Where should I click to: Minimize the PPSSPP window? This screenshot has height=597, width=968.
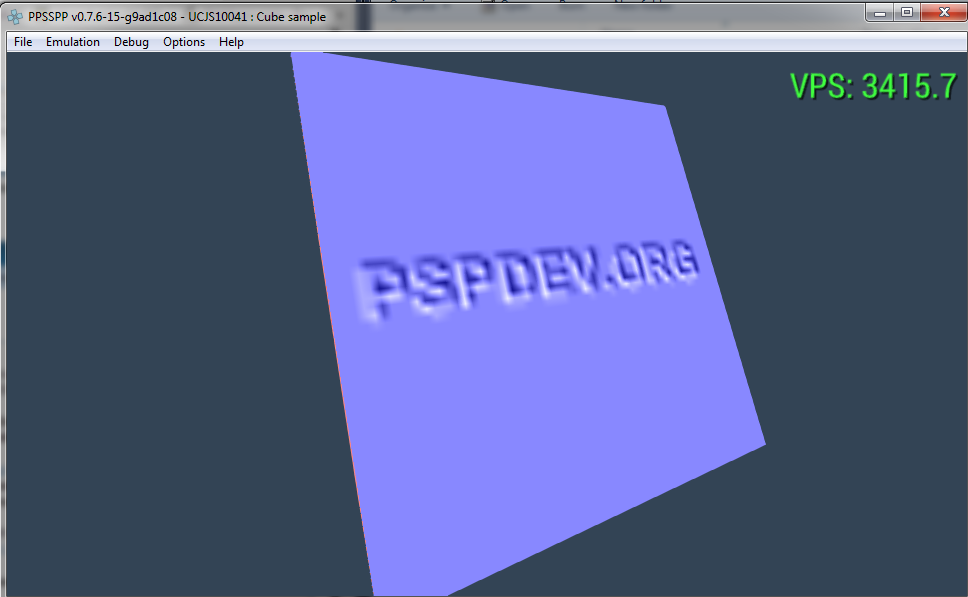(x=880, y=12)
